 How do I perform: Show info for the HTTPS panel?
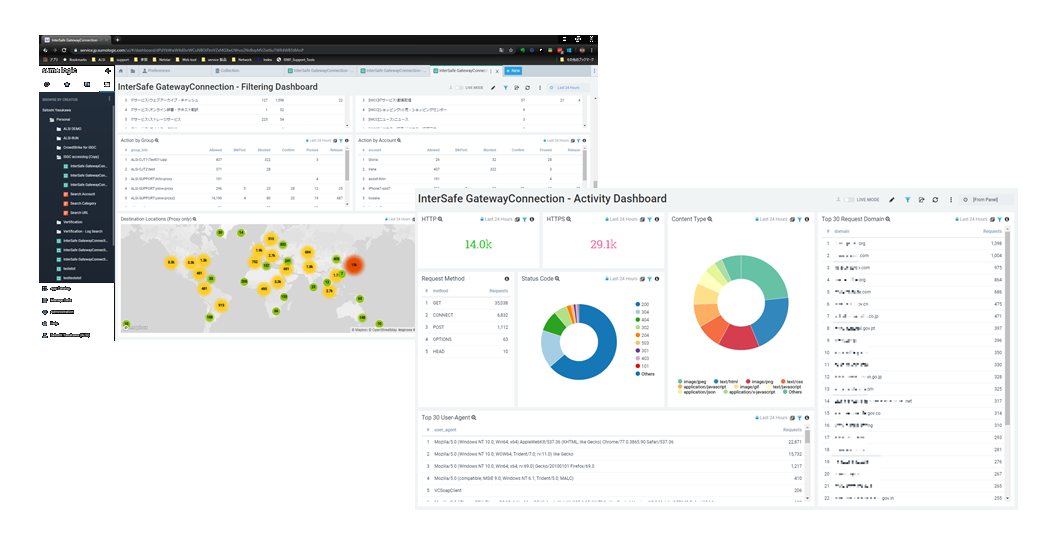coord(657,219)
